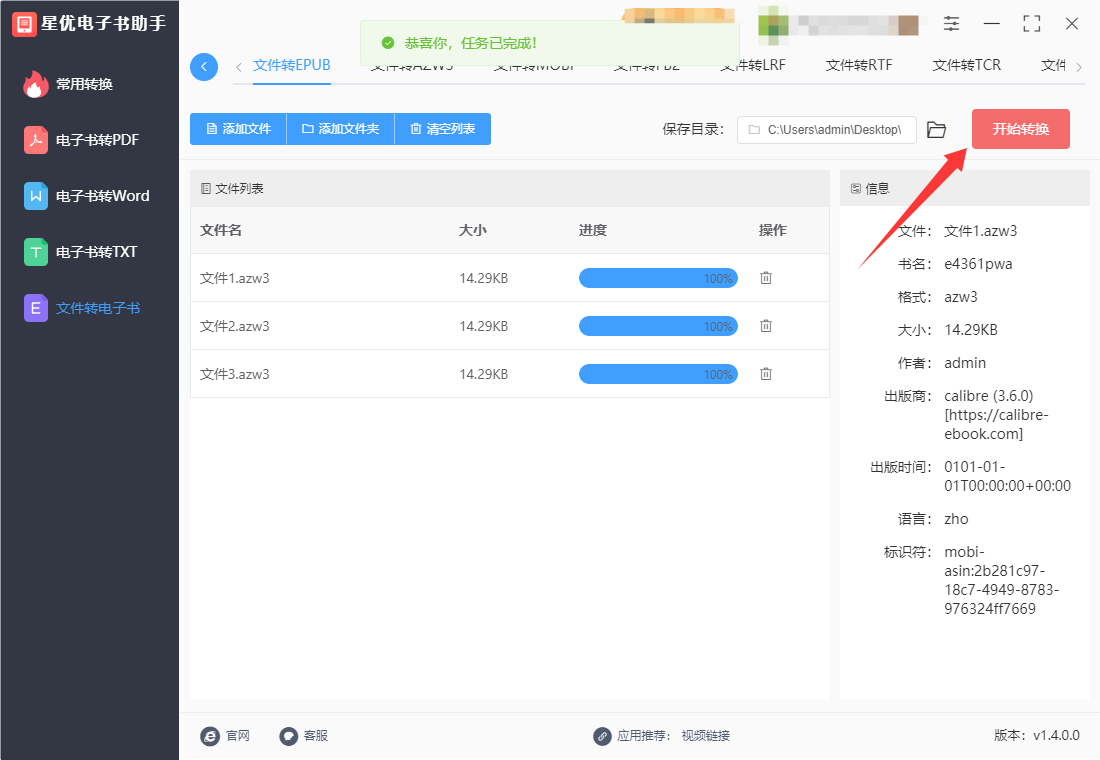Image resolution: width=1100 pixels, height=760 pixels.
Task: Click the 视频链接 link in the footer
Action: click(706, 735)
